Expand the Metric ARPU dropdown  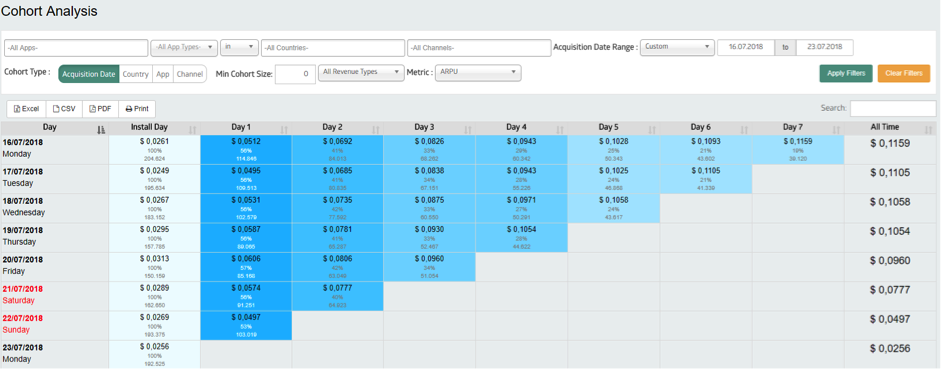(478, 73)
